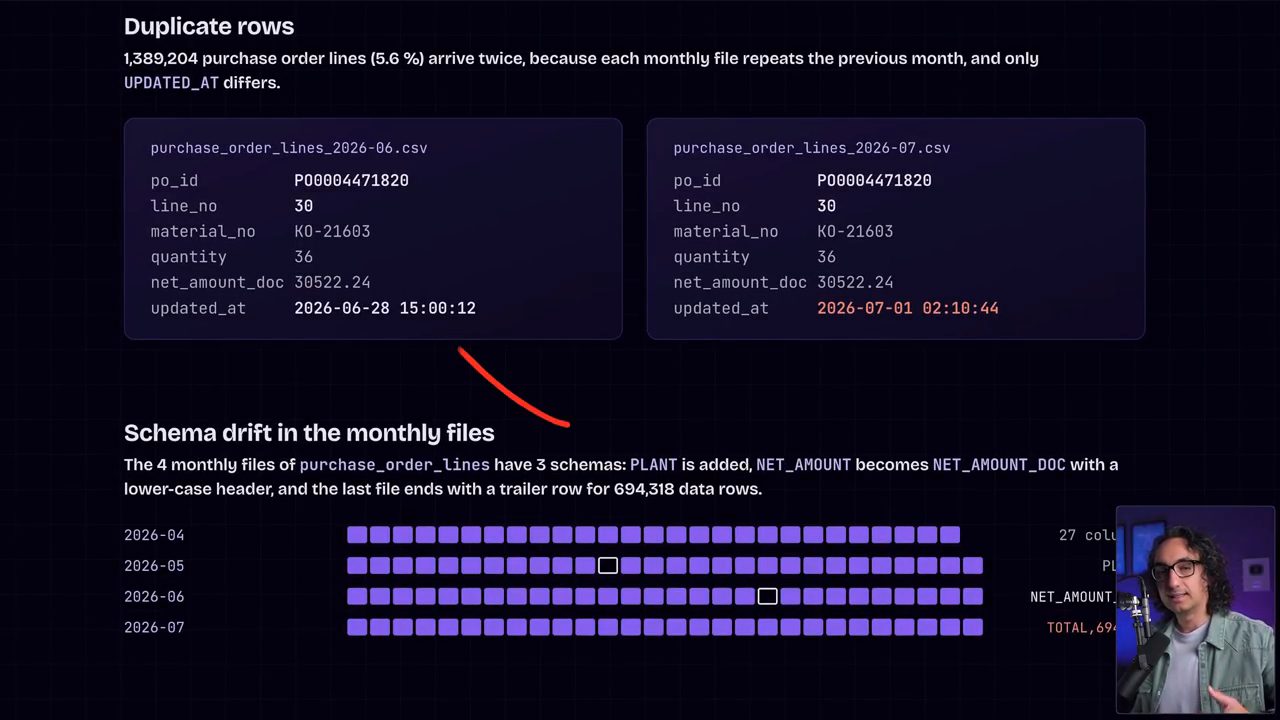Click the 1,389,204 figure in the duplicate rows paragraph
The width and height of the screenshot is (1280, 720).
pos(160,58)
